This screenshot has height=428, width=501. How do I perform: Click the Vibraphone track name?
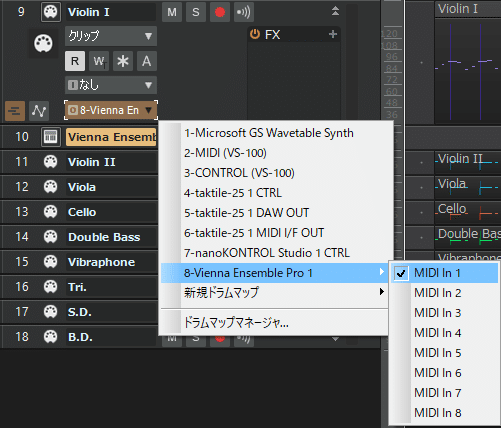[x=101, y=262]
